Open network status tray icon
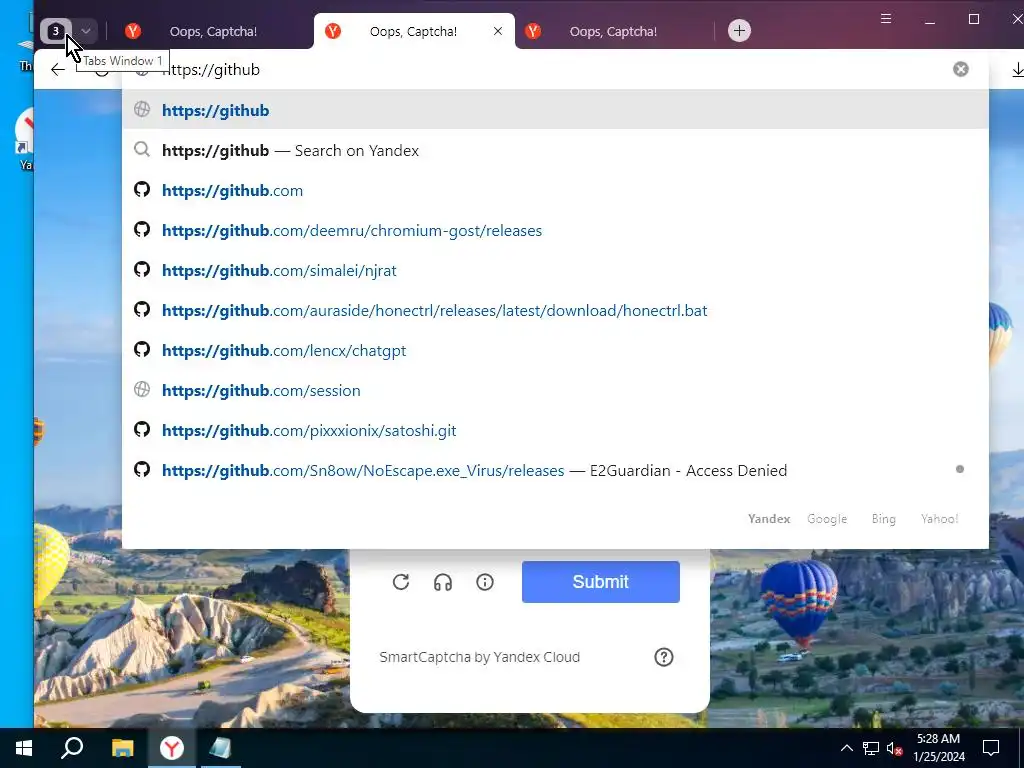This screenshot has height=768, width=1024. coord(871,748)
